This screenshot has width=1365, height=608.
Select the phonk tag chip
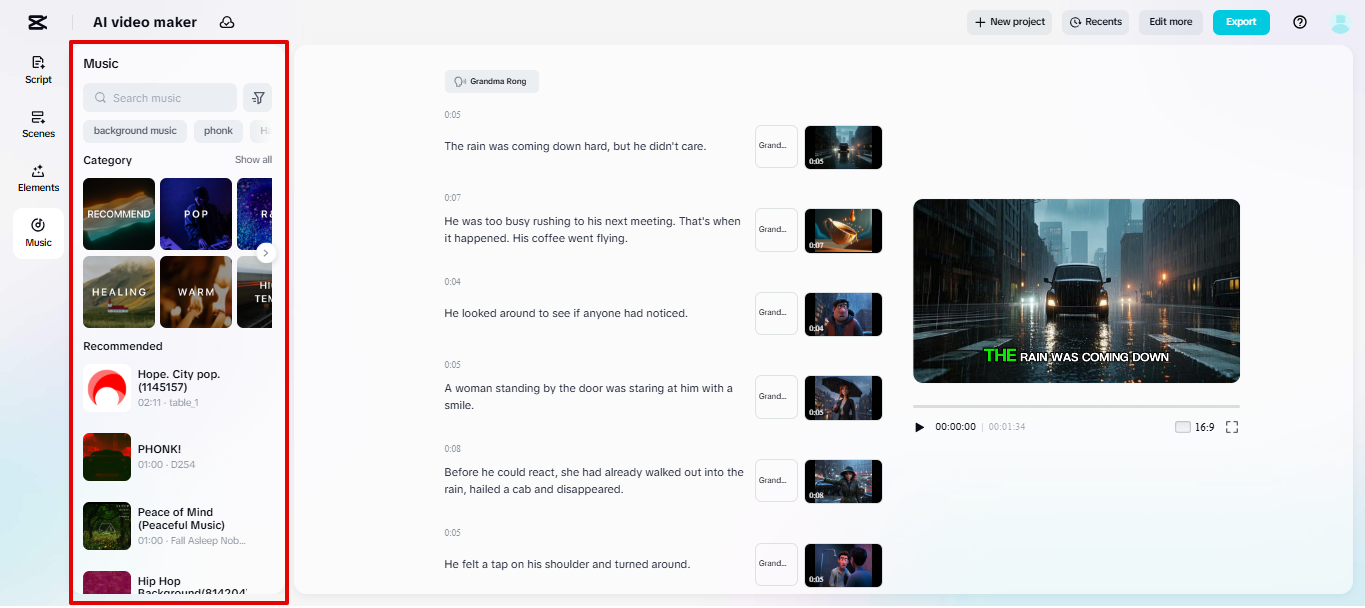pyautogui.click(x=218, y=131)
